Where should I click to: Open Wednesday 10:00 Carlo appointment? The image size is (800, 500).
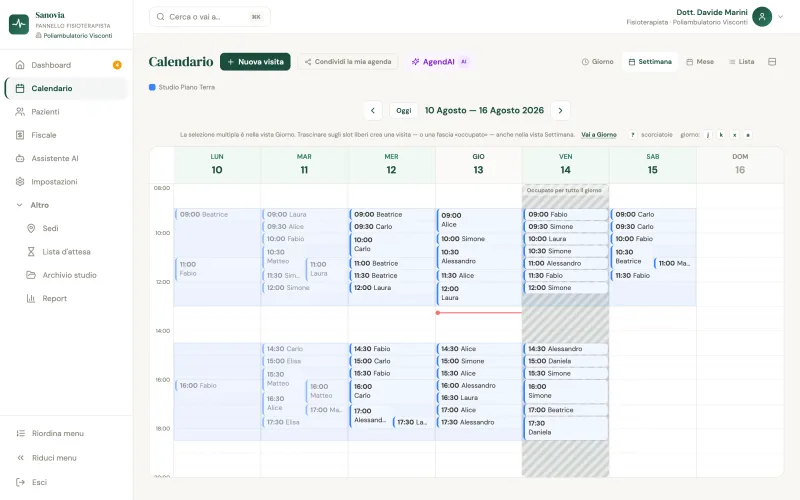pyautogui.click(x=391, y=244)
